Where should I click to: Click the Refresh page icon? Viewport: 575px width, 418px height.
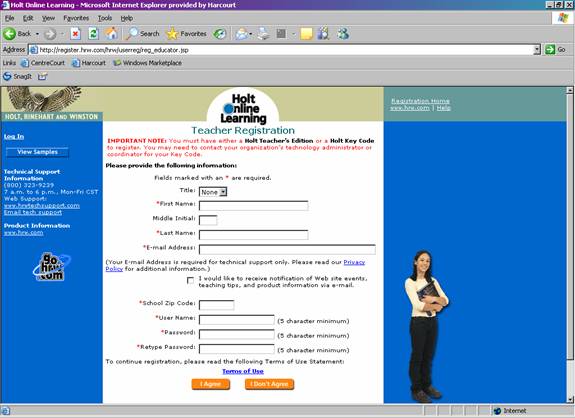click(94, 34)
